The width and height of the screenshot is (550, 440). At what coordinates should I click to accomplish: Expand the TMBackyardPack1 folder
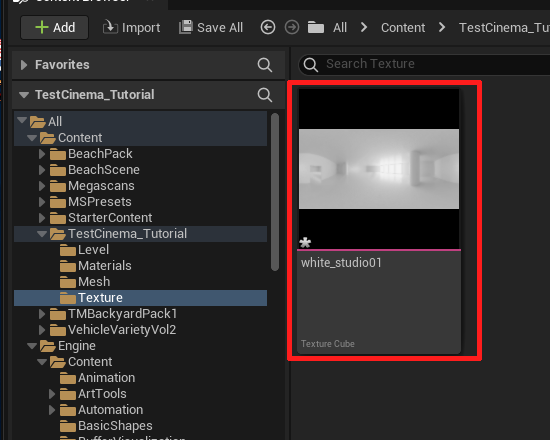[42, 314]
